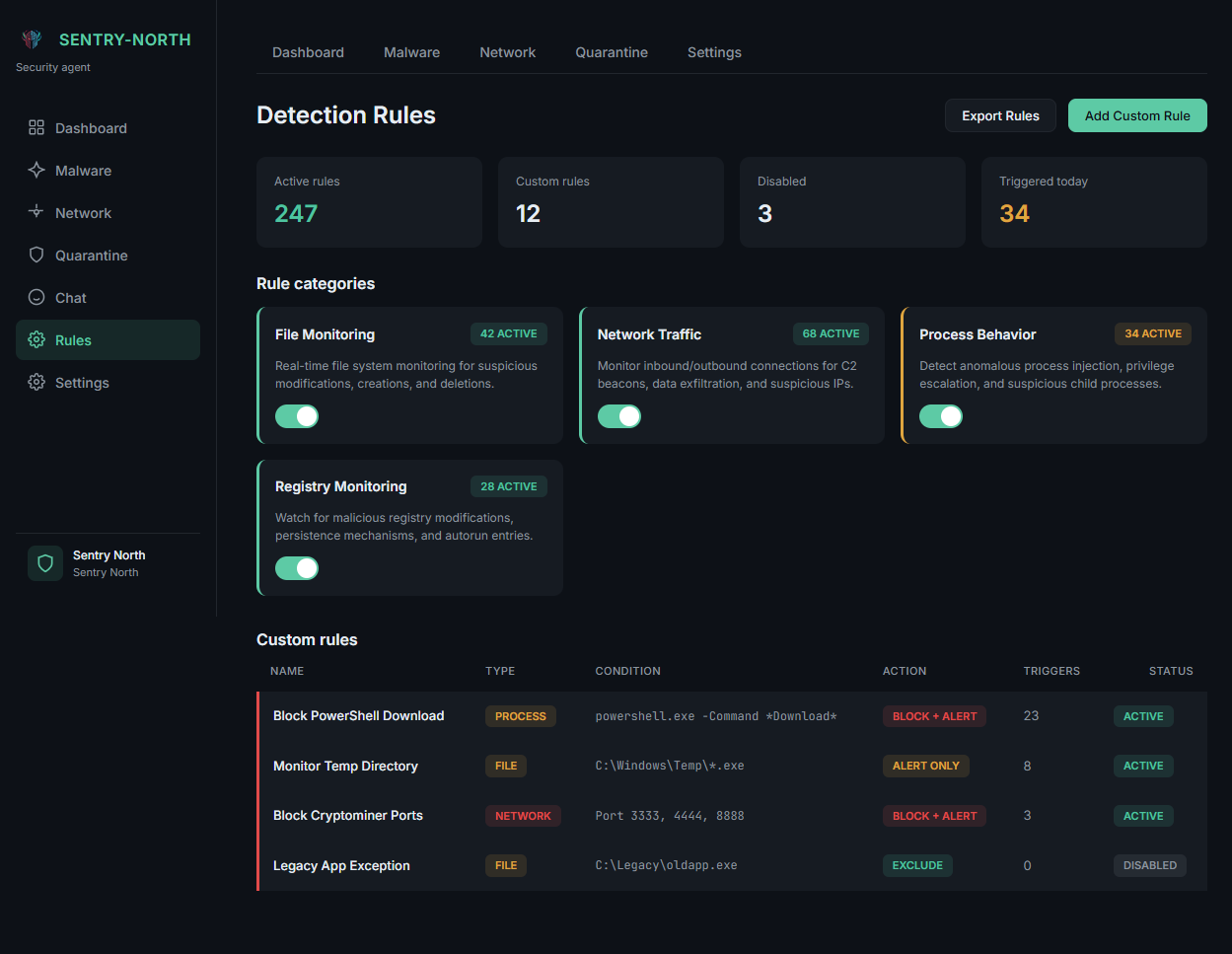Viewport: 1232px width, 954px height.
Task: Click the Sentry-North logo icon
Action: coord(32,39)
